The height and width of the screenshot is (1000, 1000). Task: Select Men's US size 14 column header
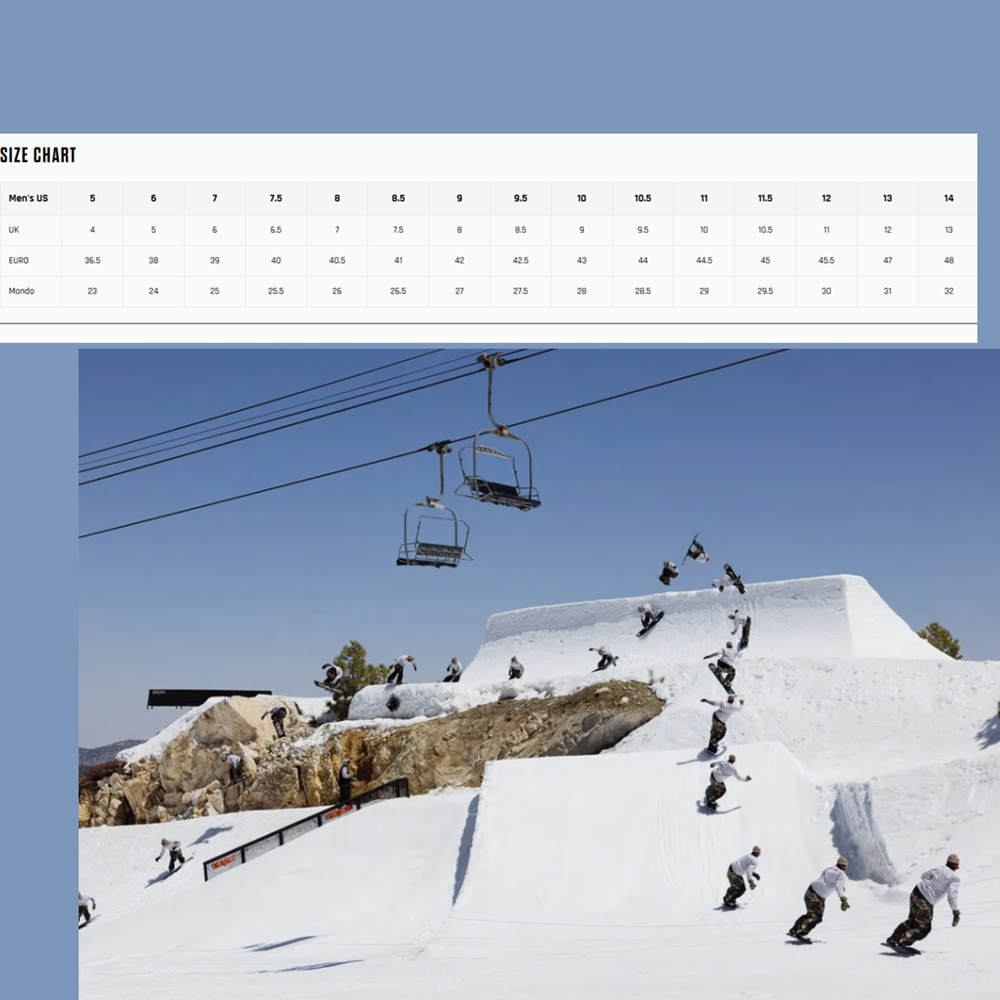pos(948,198)
